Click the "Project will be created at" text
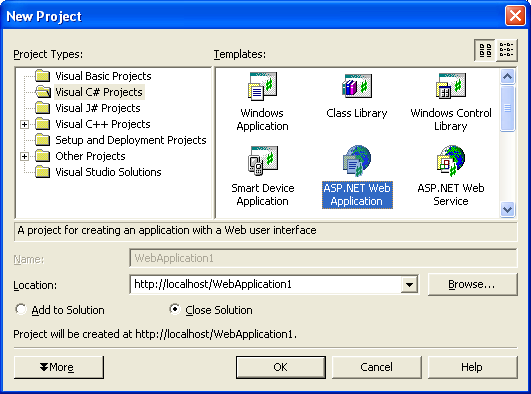The height and width of the screenshot is (394, 531). 155,334
